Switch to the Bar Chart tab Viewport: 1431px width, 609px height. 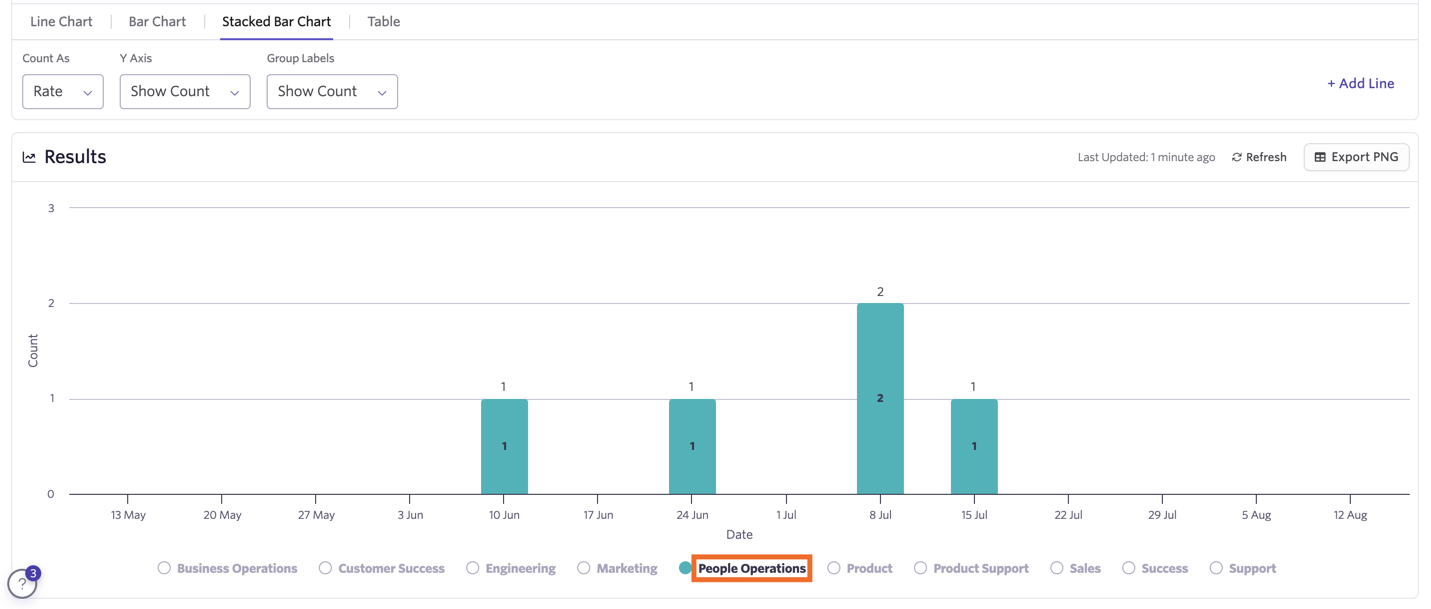157,21
